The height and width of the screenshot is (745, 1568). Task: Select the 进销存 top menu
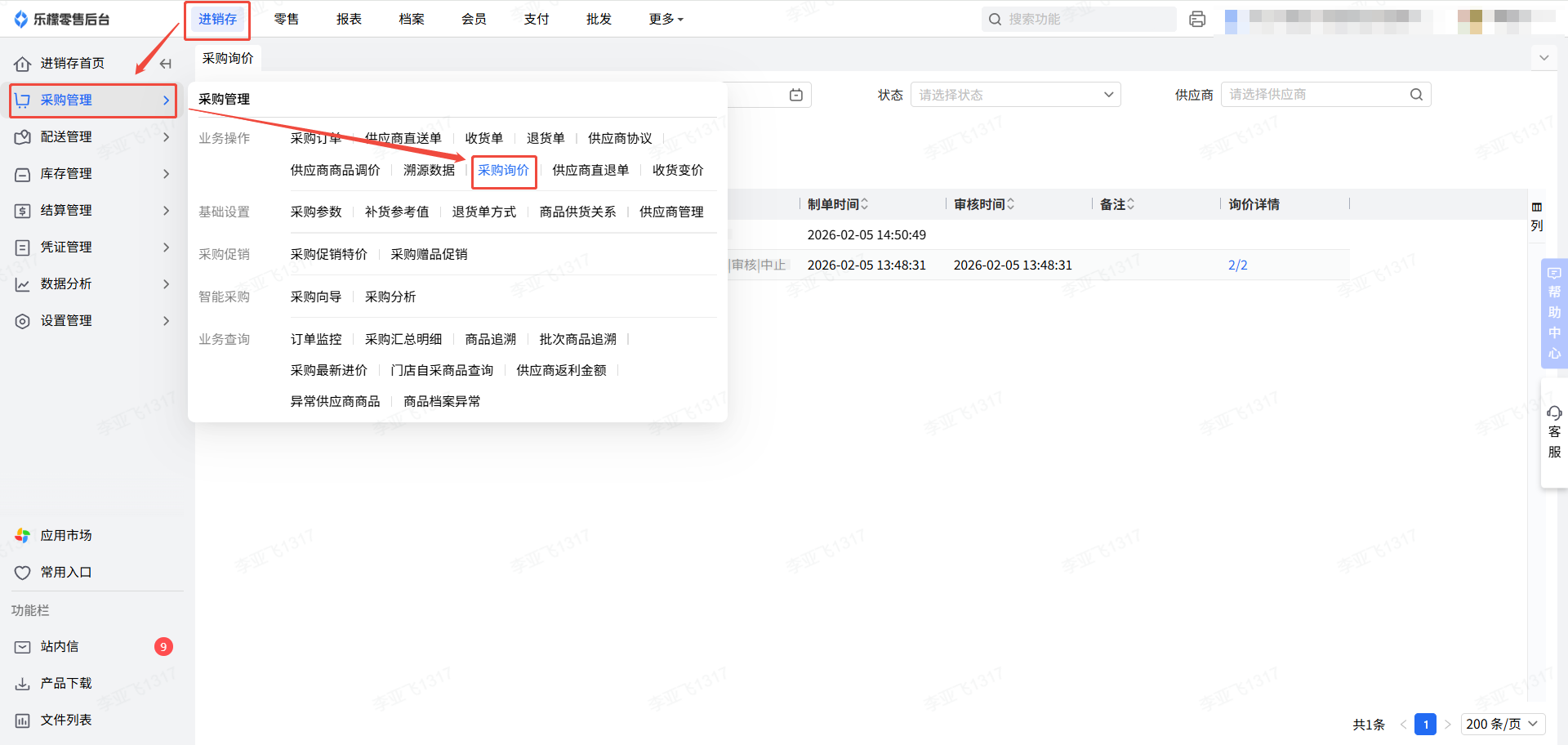(x=217, y=19)
